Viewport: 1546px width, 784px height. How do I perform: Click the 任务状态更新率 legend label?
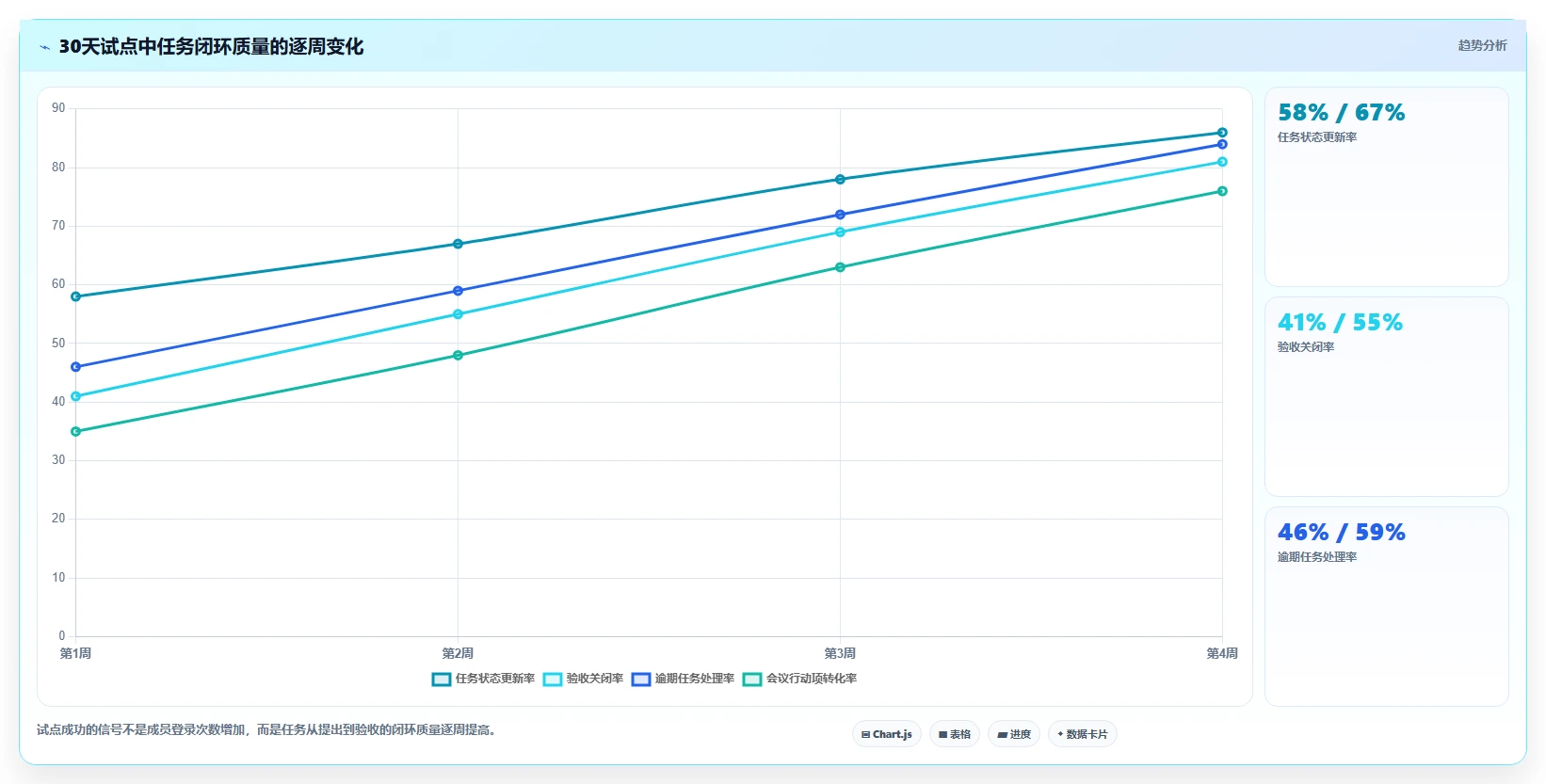pos(495,679)
